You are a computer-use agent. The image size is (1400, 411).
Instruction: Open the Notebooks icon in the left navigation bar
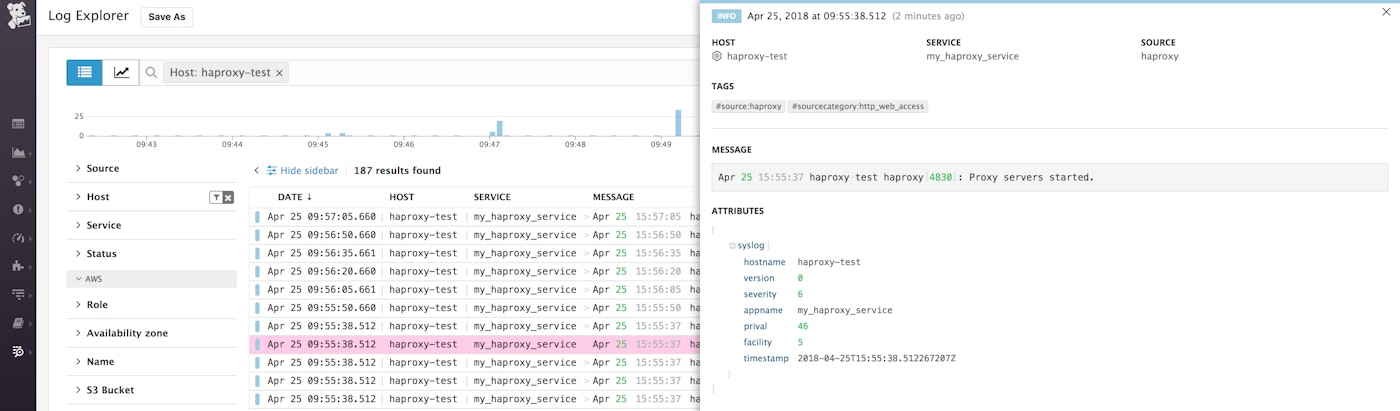pos(18,323)
